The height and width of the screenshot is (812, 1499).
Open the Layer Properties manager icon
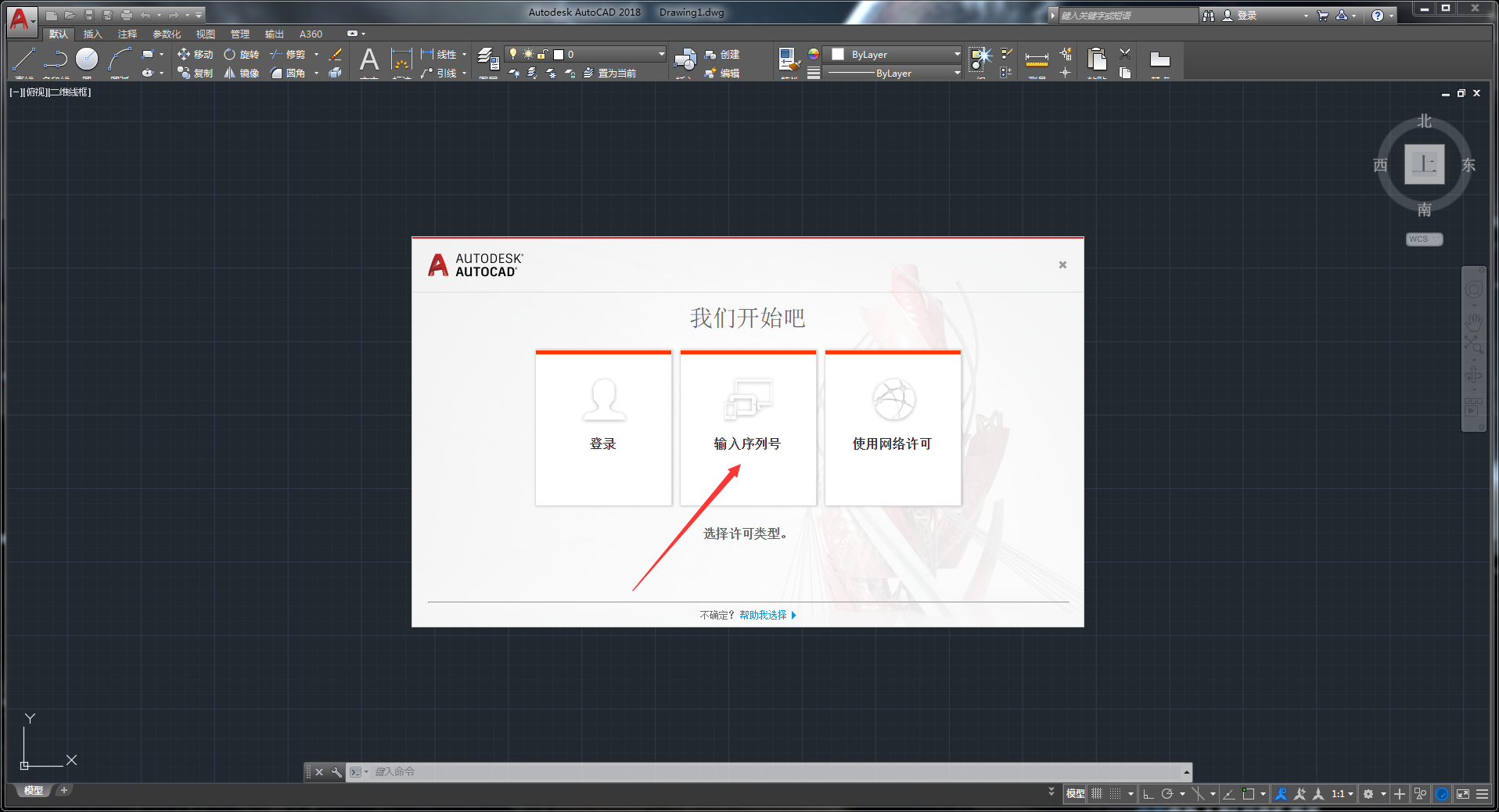click(488, 59)
